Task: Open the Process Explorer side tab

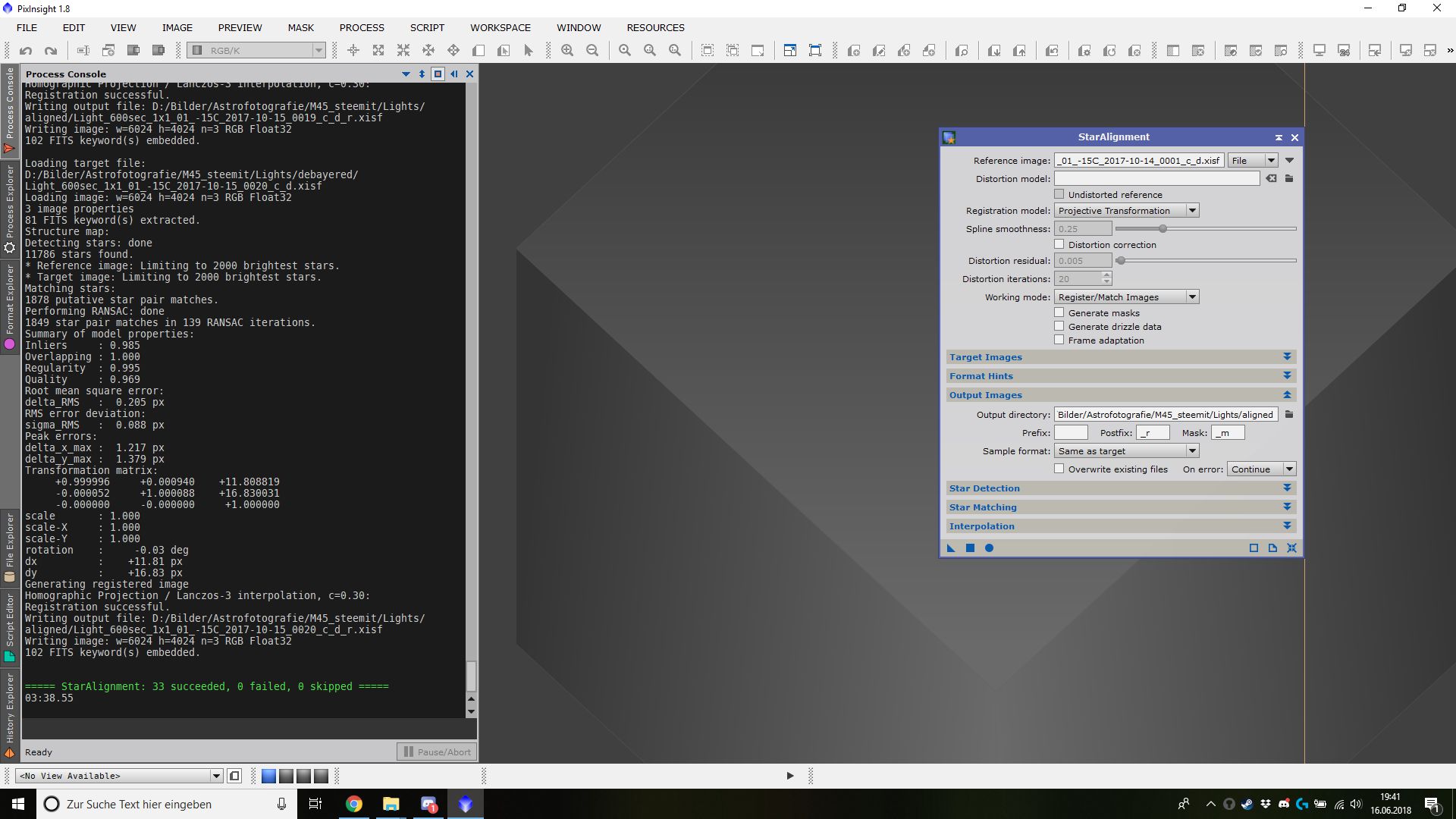Action: 10,209
